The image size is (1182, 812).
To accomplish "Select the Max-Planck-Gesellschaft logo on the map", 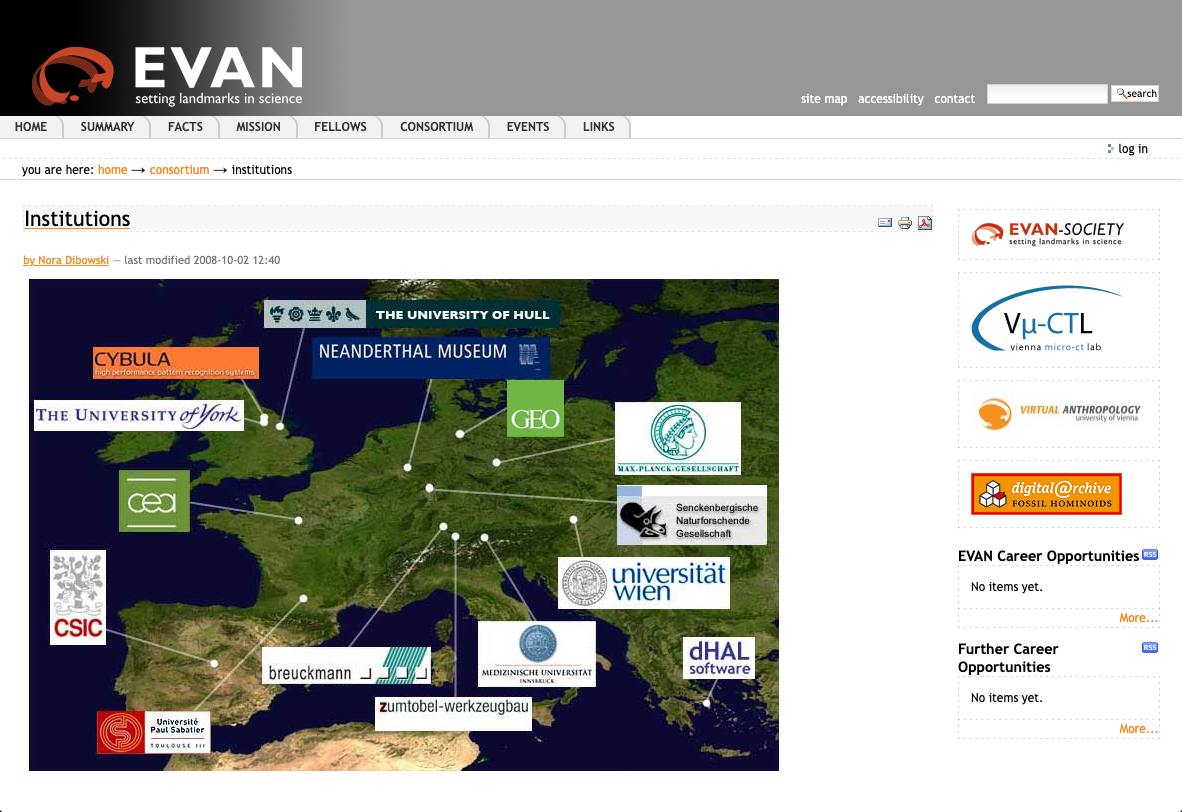I will [x=678, y=438].
